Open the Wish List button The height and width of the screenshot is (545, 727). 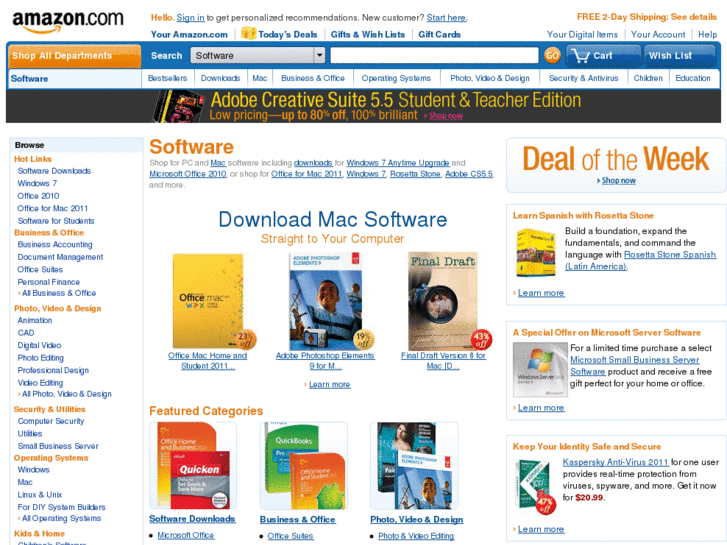[679, 56]
